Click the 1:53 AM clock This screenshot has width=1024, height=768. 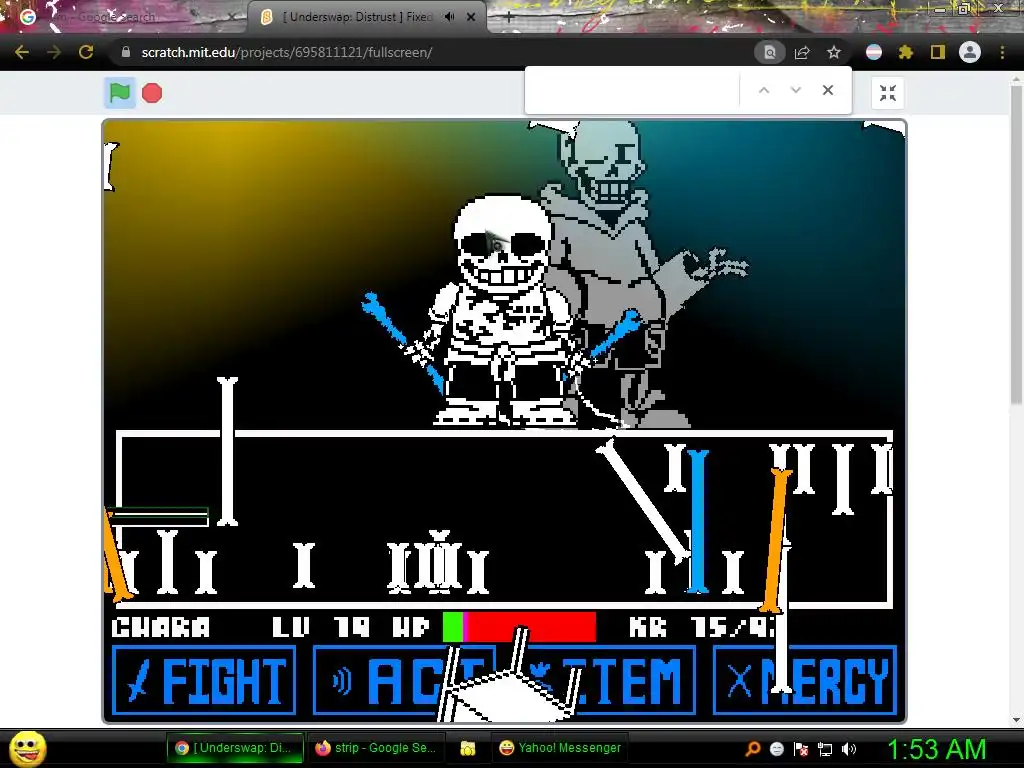tap(936, 749)
